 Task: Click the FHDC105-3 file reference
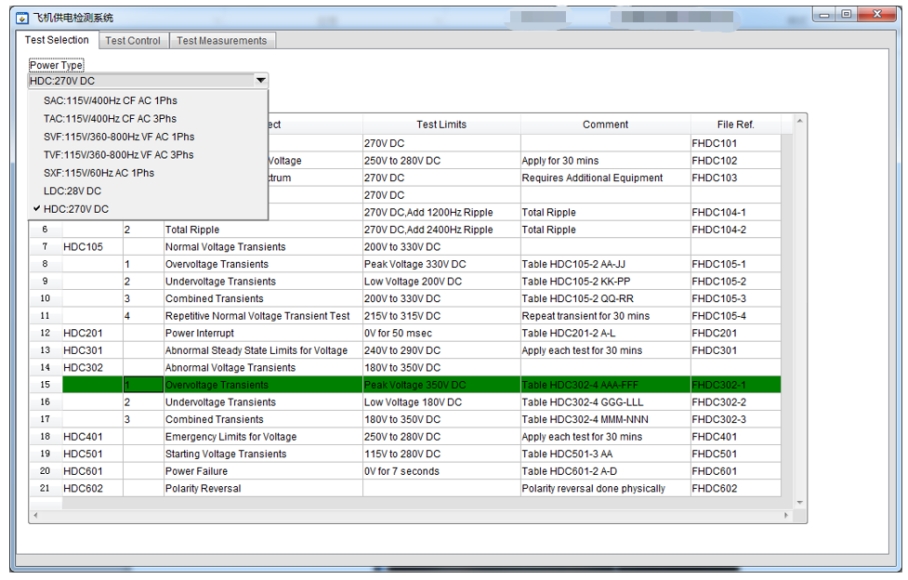point(735,299)
